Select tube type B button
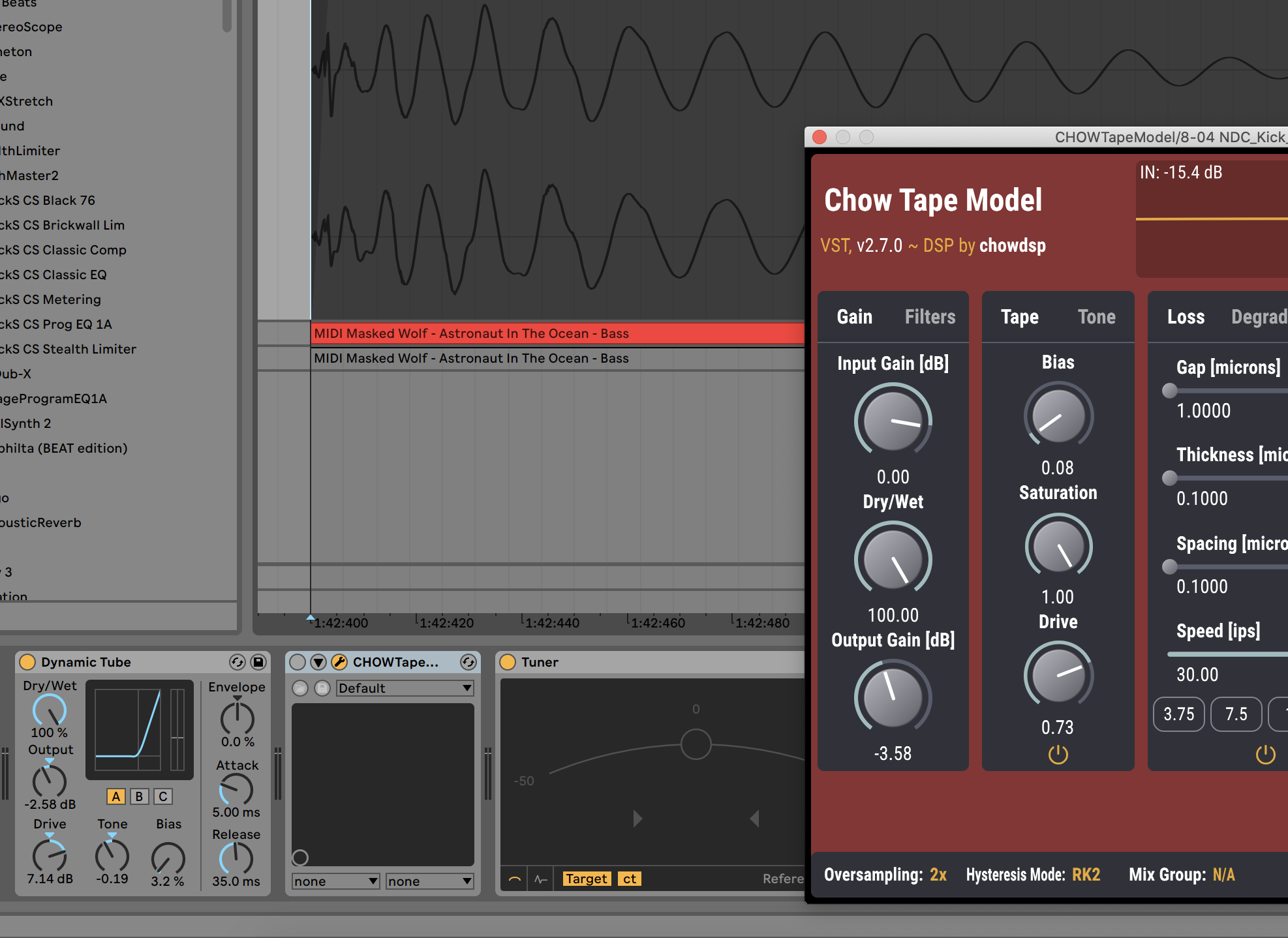The width and height of the screenshot is (1288, 938). coord(139,796)
